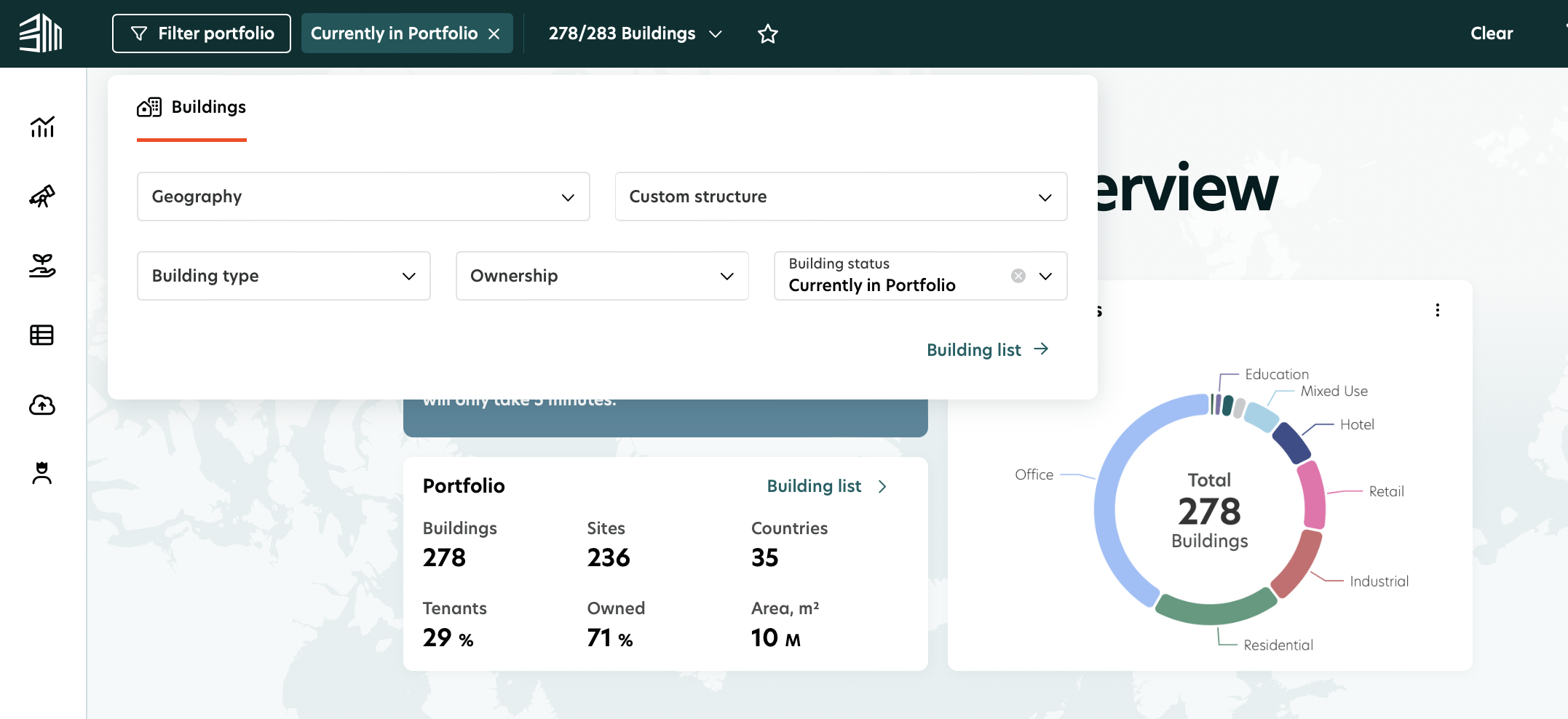Click the Buildings count value 278

click(x=444, y=557)
